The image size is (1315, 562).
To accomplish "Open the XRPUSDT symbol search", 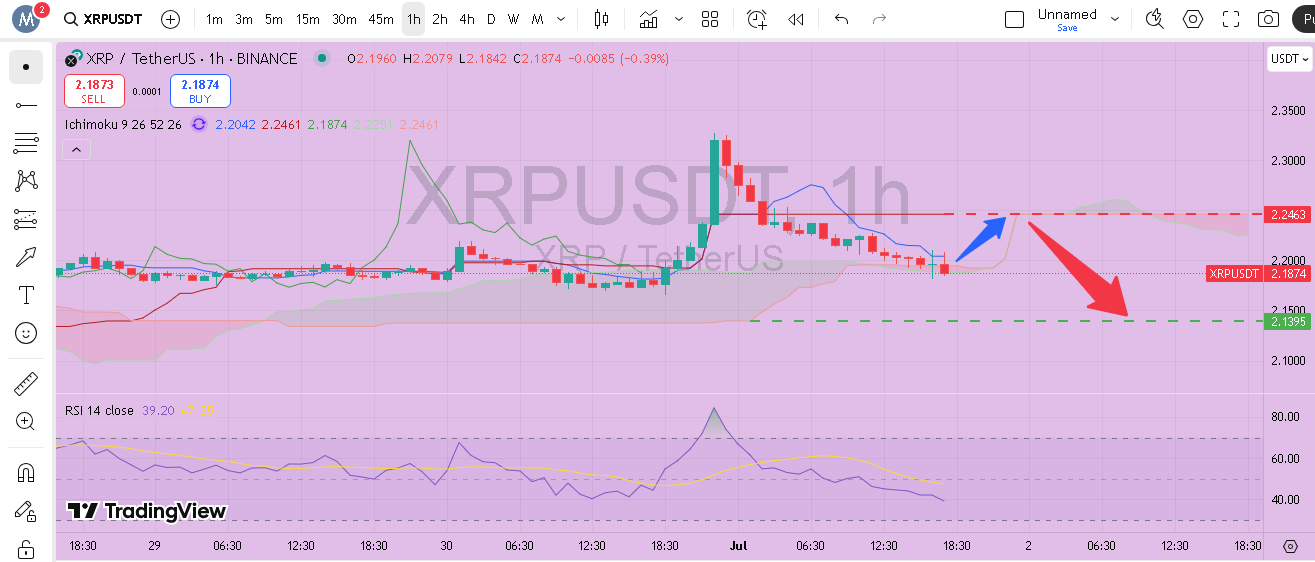I will click(x=102, y=19).
